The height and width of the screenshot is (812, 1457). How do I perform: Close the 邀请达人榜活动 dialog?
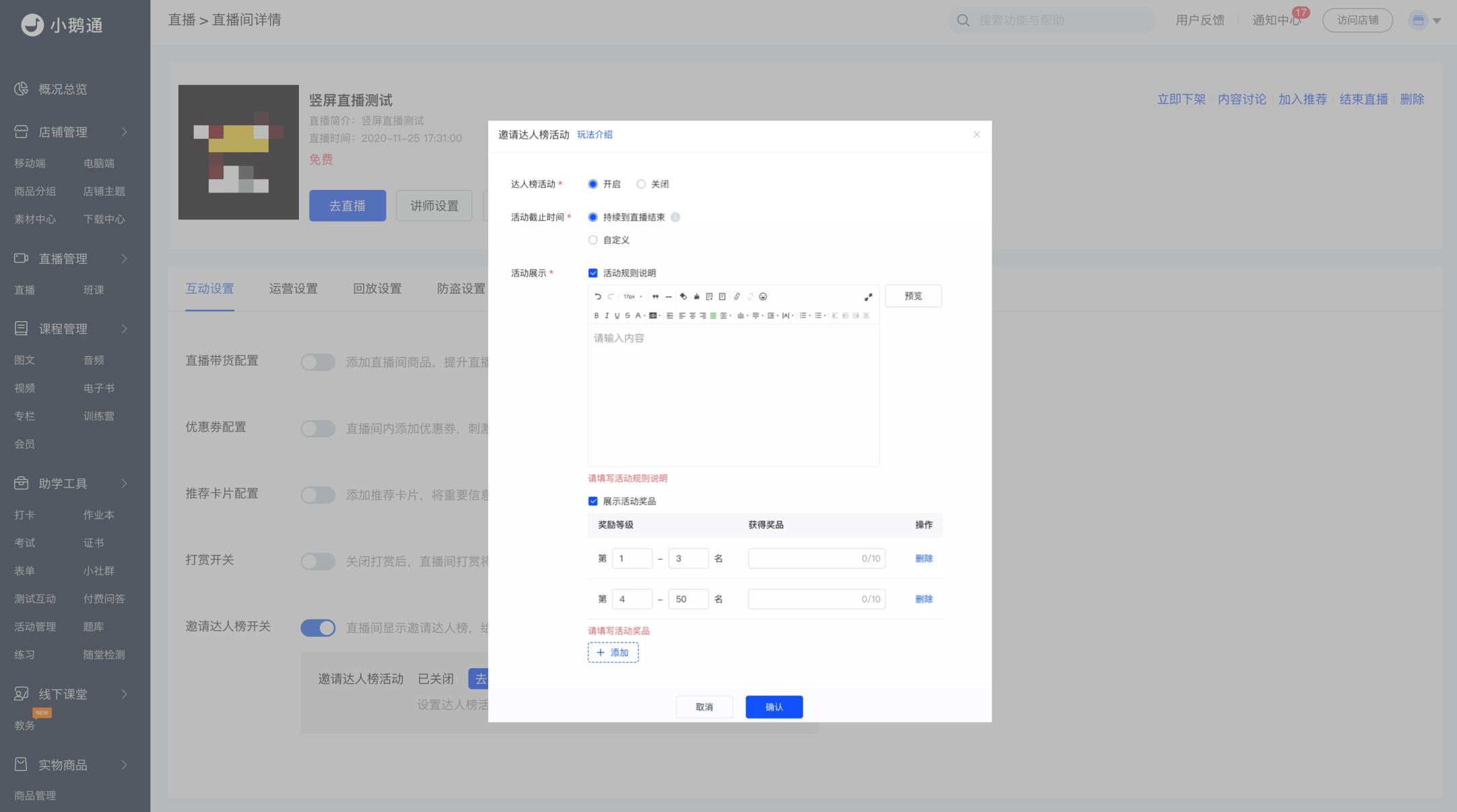(976, 135)
